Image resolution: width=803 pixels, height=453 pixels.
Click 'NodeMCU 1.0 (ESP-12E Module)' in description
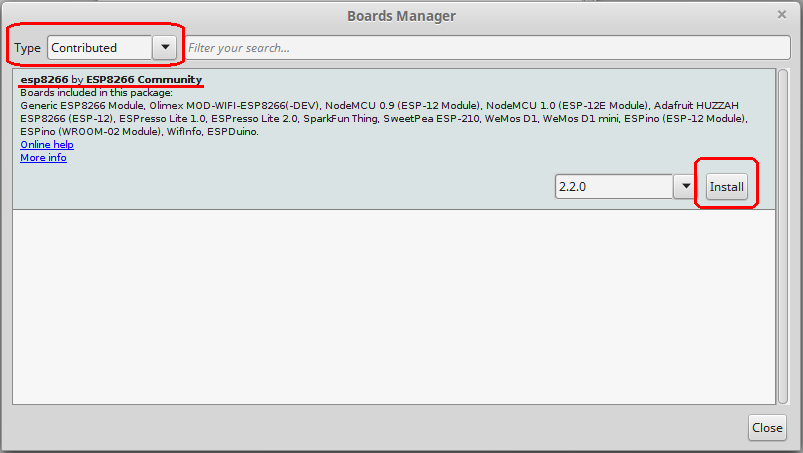[566, 105]
